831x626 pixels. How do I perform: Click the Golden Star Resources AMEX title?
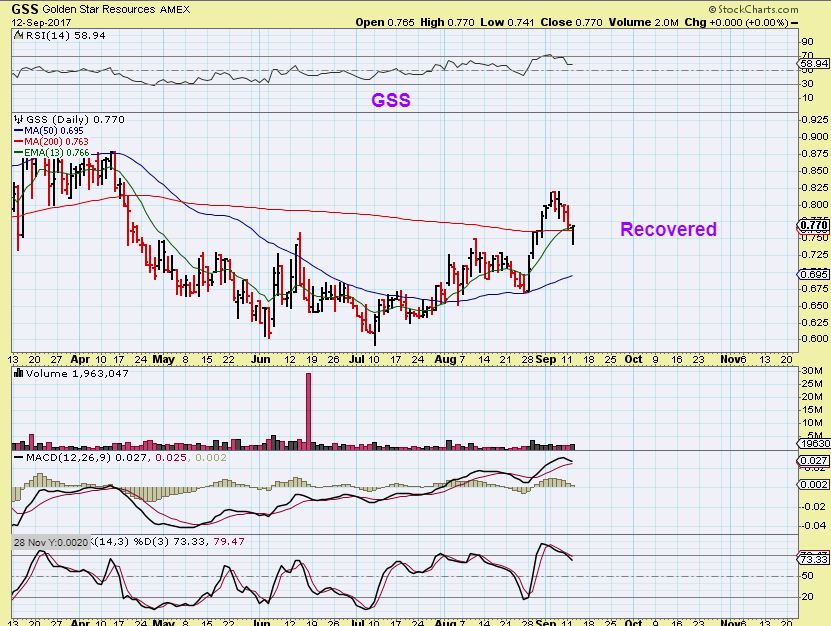pyautogui.click(x=116, y=10)
